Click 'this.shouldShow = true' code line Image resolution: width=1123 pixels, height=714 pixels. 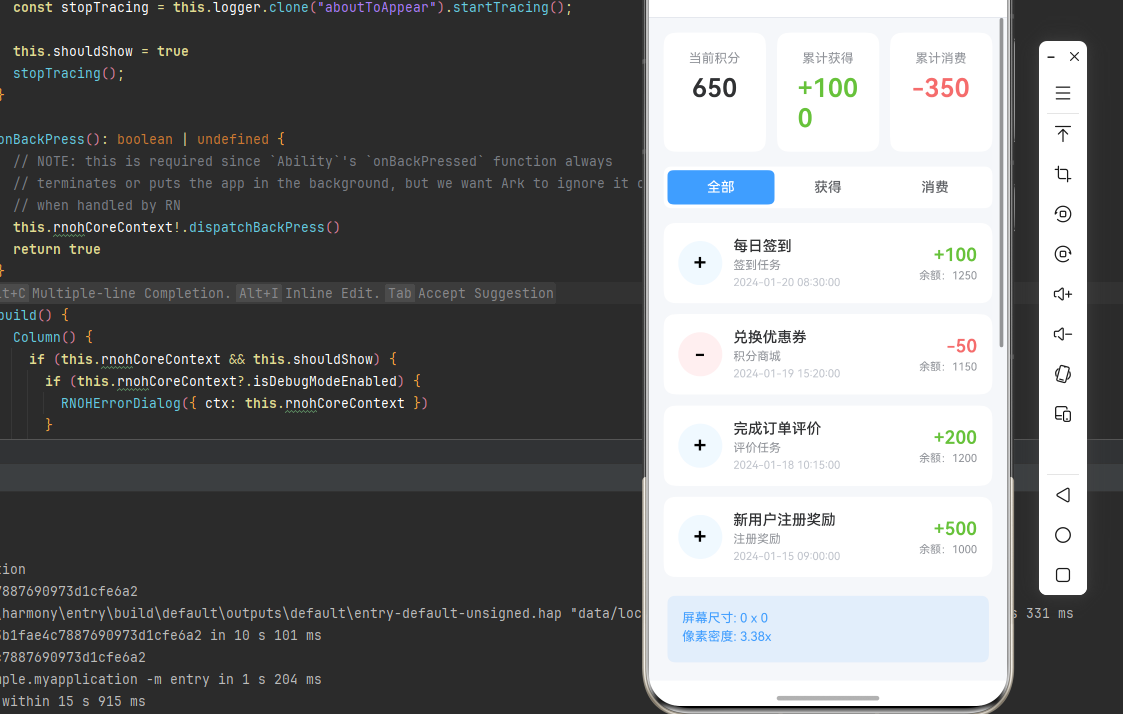point(100,51)
